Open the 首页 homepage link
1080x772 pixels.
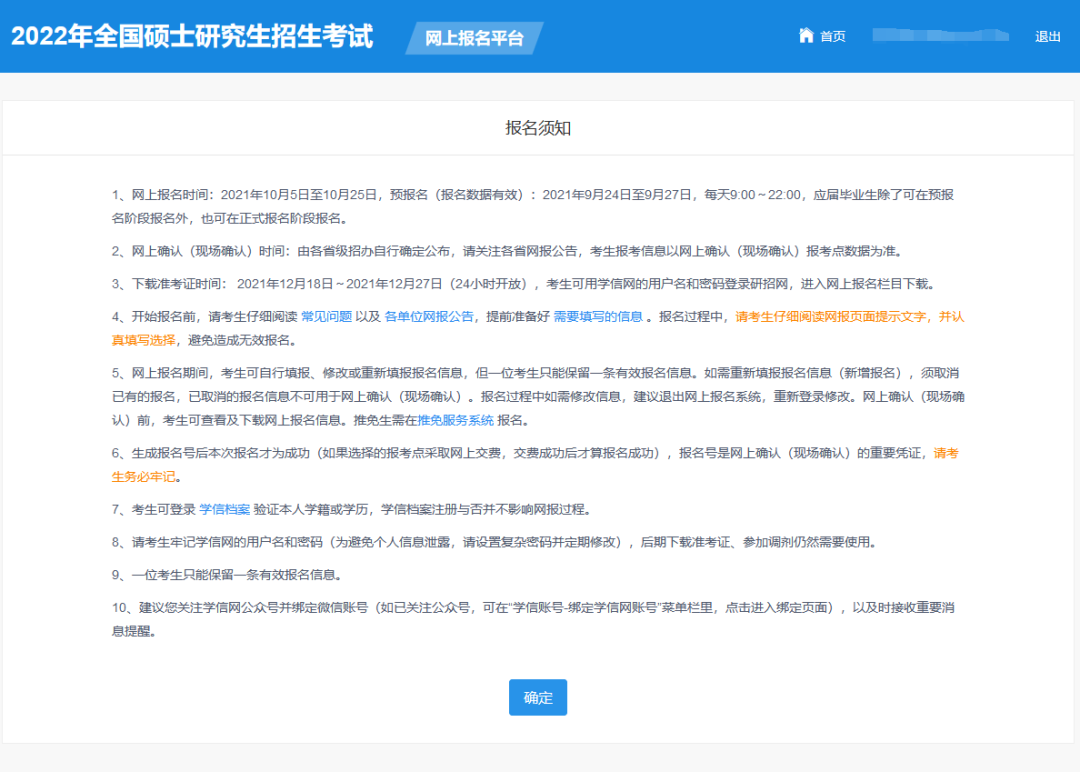tap(831, 36)
